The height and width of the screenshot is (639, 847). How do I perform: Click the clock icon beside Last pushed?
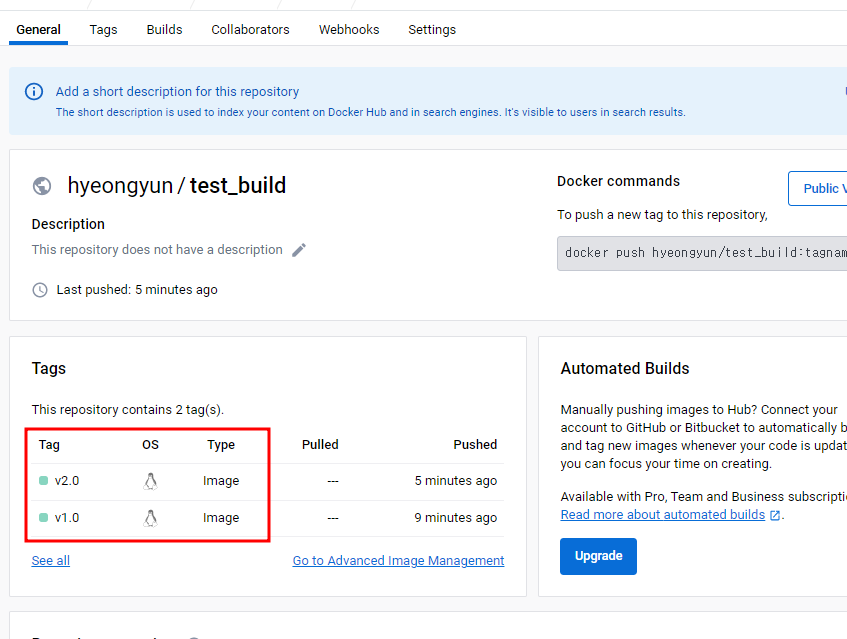click(x=40, y=290)
